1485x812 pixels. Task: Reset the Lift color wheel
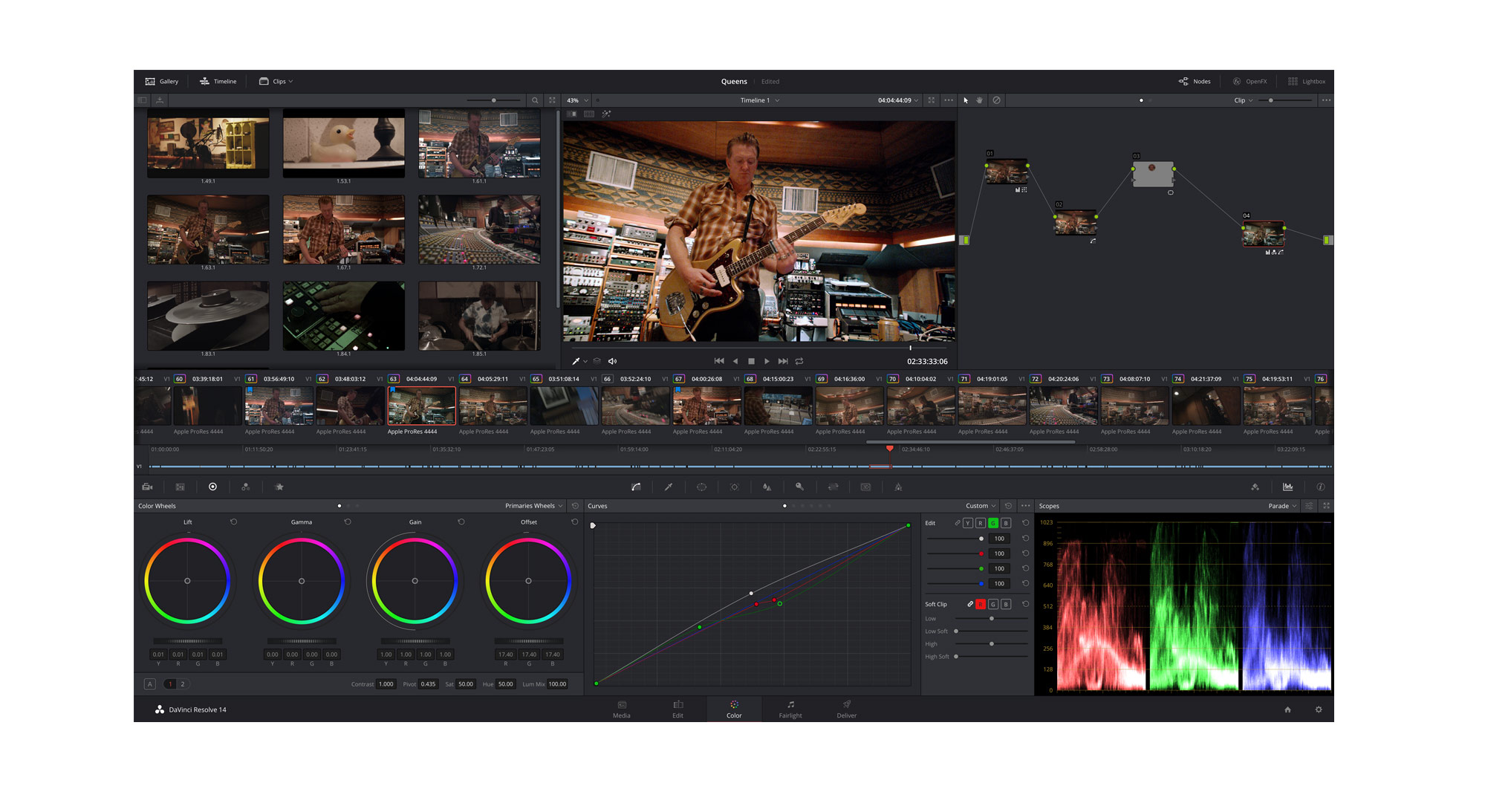tap(233, 522)
